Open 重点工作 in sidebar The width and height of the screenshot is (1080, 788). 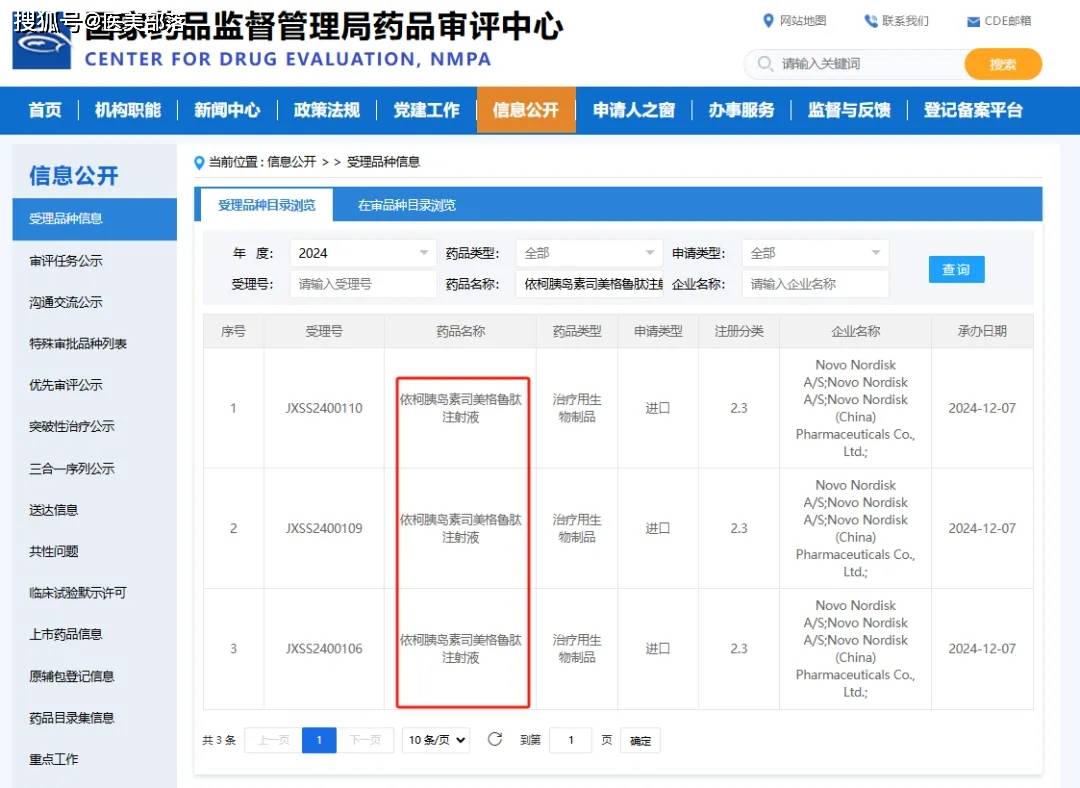[x=53, y=759]
